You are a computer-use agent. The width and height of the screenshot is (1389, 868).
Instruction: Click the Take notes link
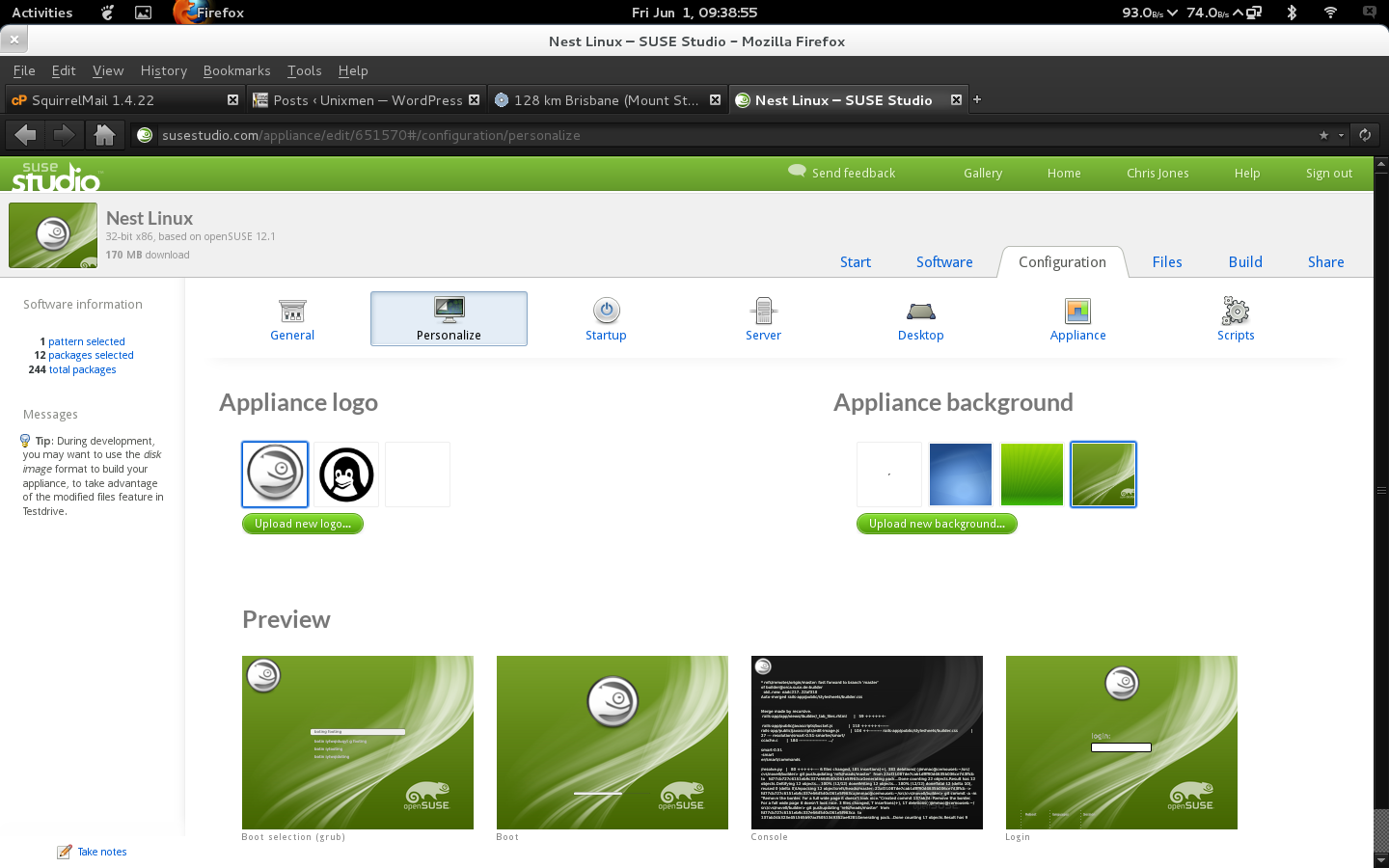point(102,852)
